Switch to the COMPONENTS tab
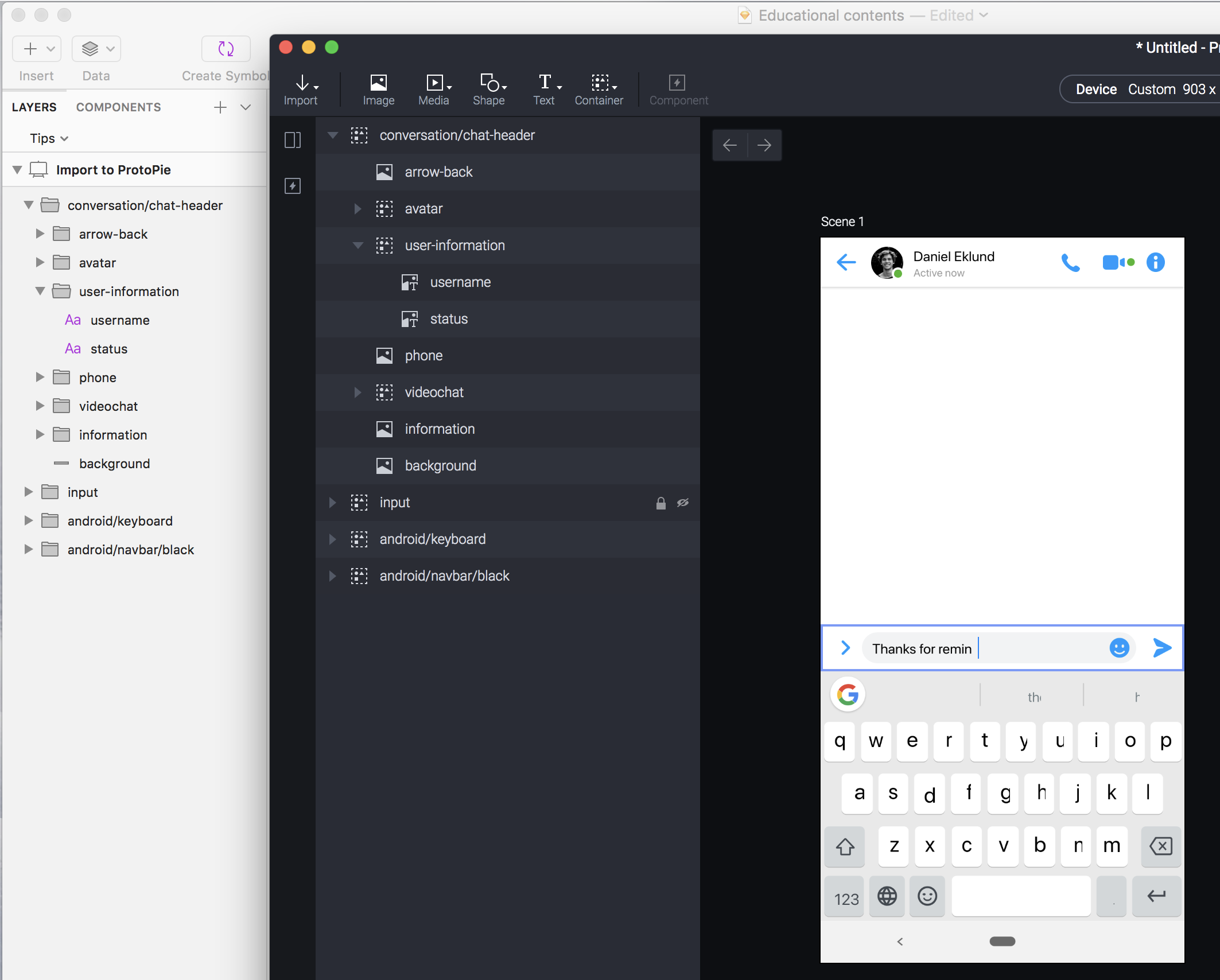Viewport: 1220px width, 980px height. [118, 107]
